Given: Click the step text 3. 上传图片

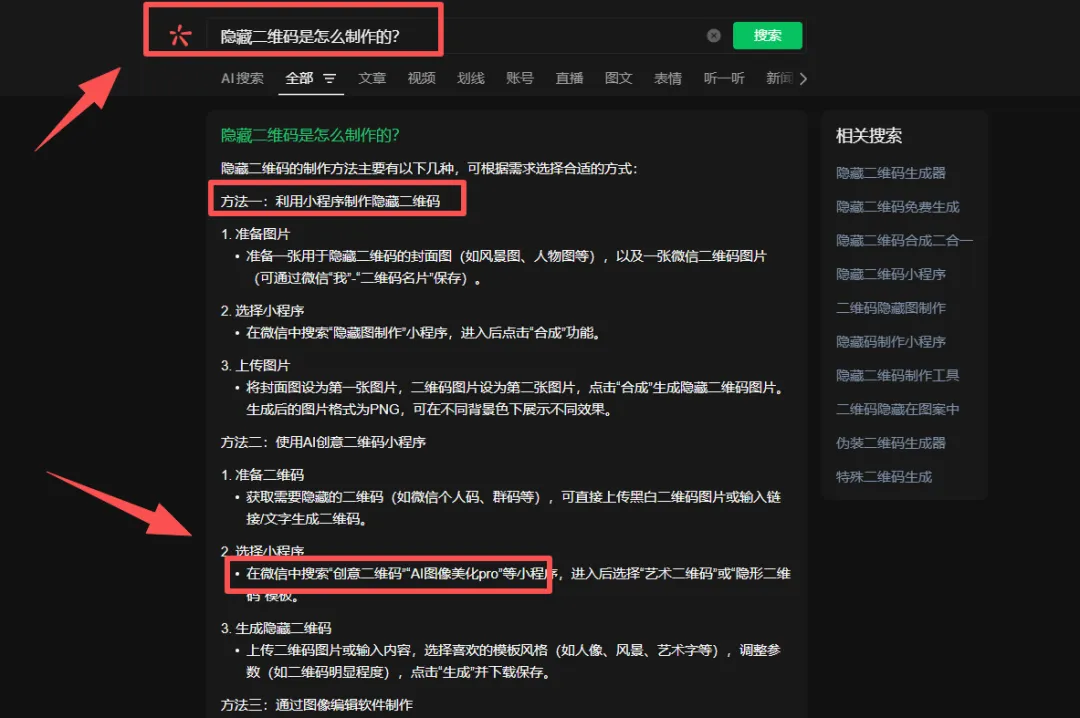Looking at the screenshot, I should point(256,366).
